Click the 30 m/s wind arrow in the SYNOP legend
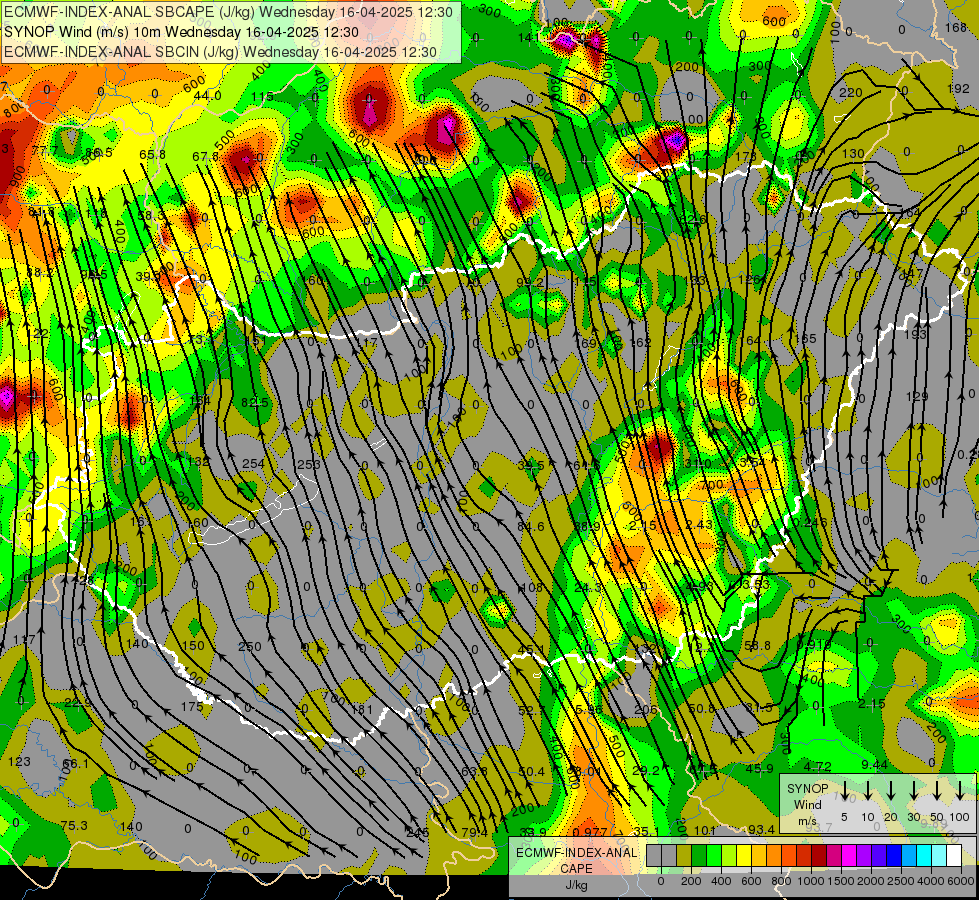 pyautogui.click(x=913, y=791)
